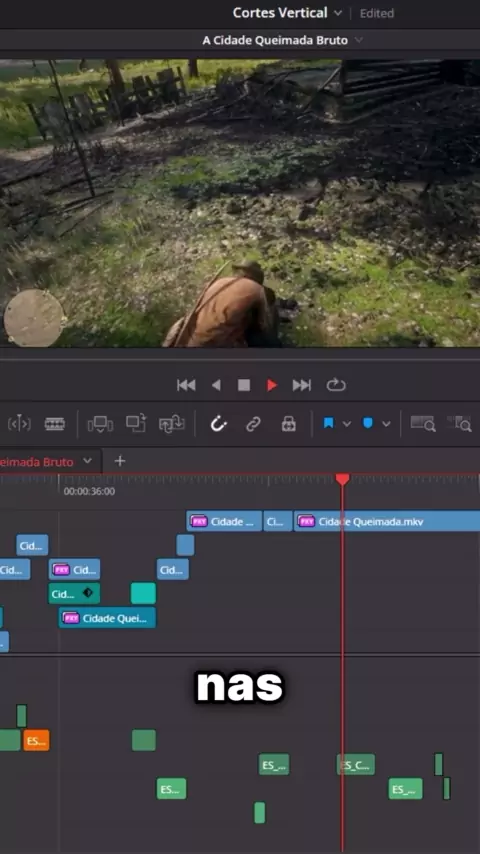Jump to first frame transport button
Screen dimensions: 480x854
coord(186,386)
